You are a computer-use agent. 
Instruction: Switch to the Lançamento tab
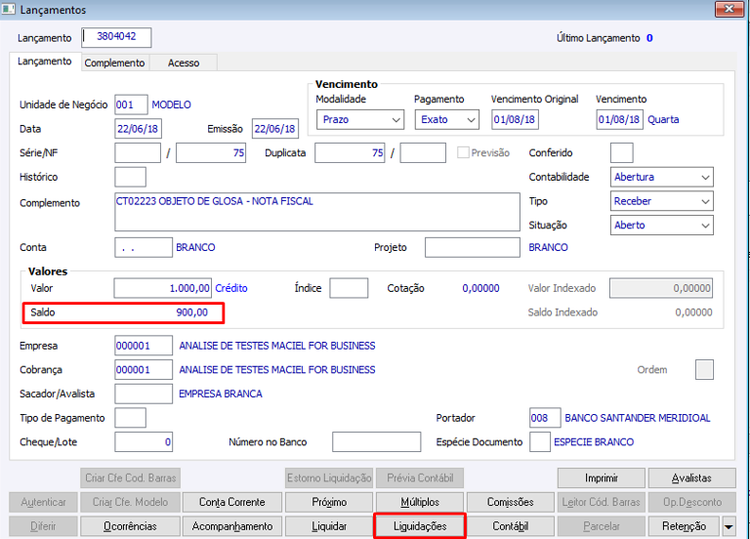(44, 62)
